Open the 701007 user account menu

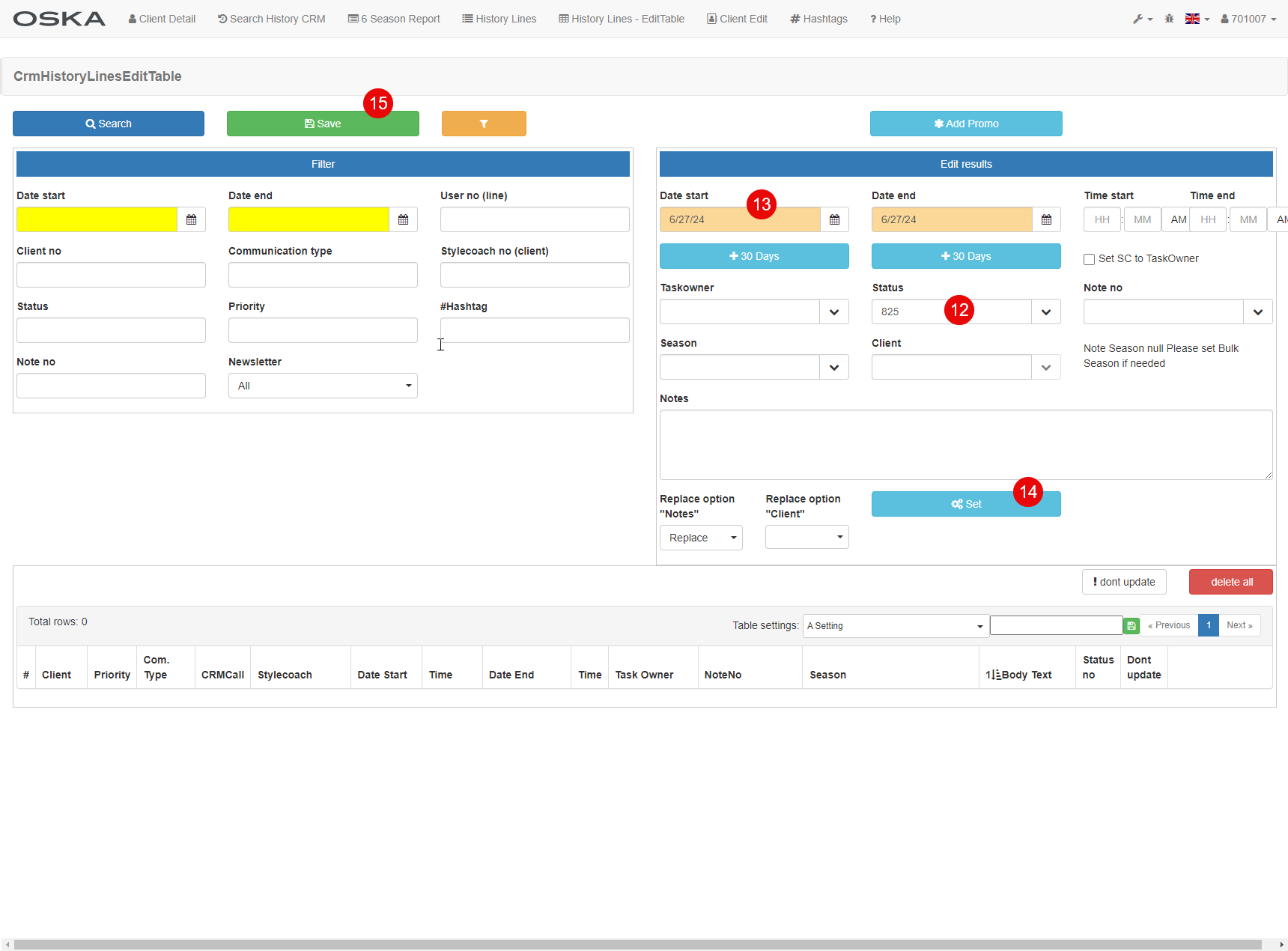pos(1248,19)
